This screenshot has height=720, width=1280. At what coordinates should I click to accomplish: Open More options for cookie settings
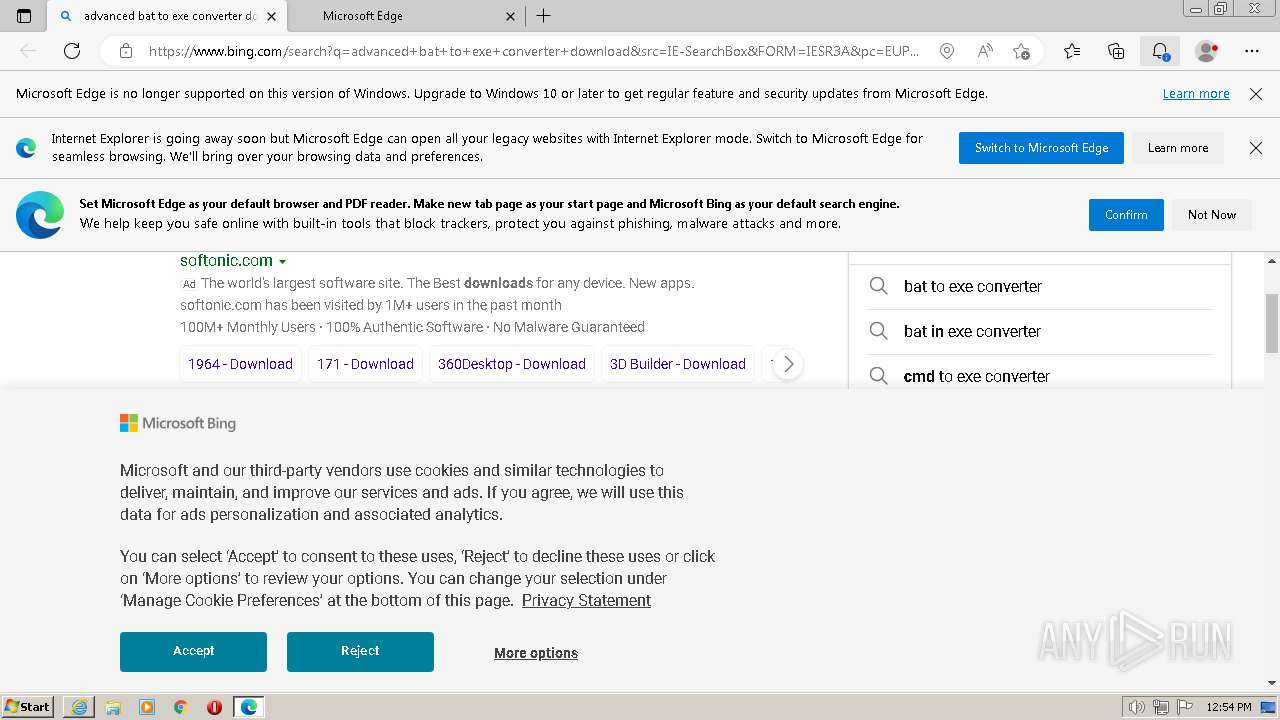coord(536,653)
